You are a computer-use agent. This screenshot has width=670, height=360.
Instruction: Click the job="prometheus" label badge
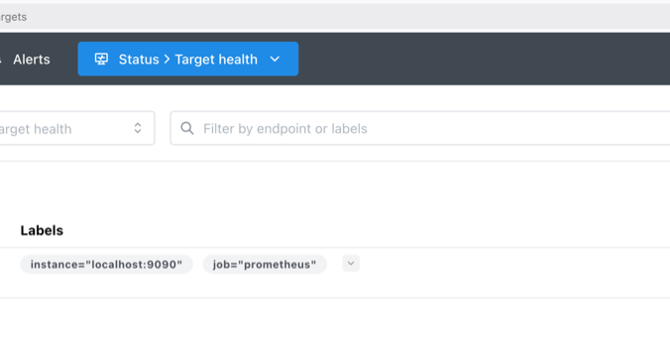pyautogui.click(x=264, y=264)
